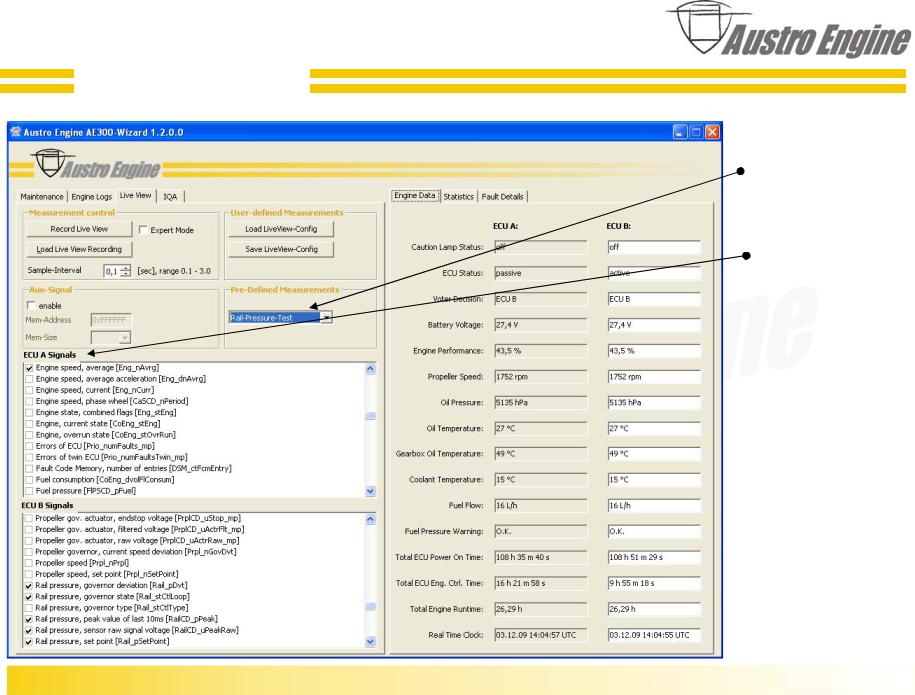Switch to the Statistics tab
915x695 pixels.
coord(459,197)
